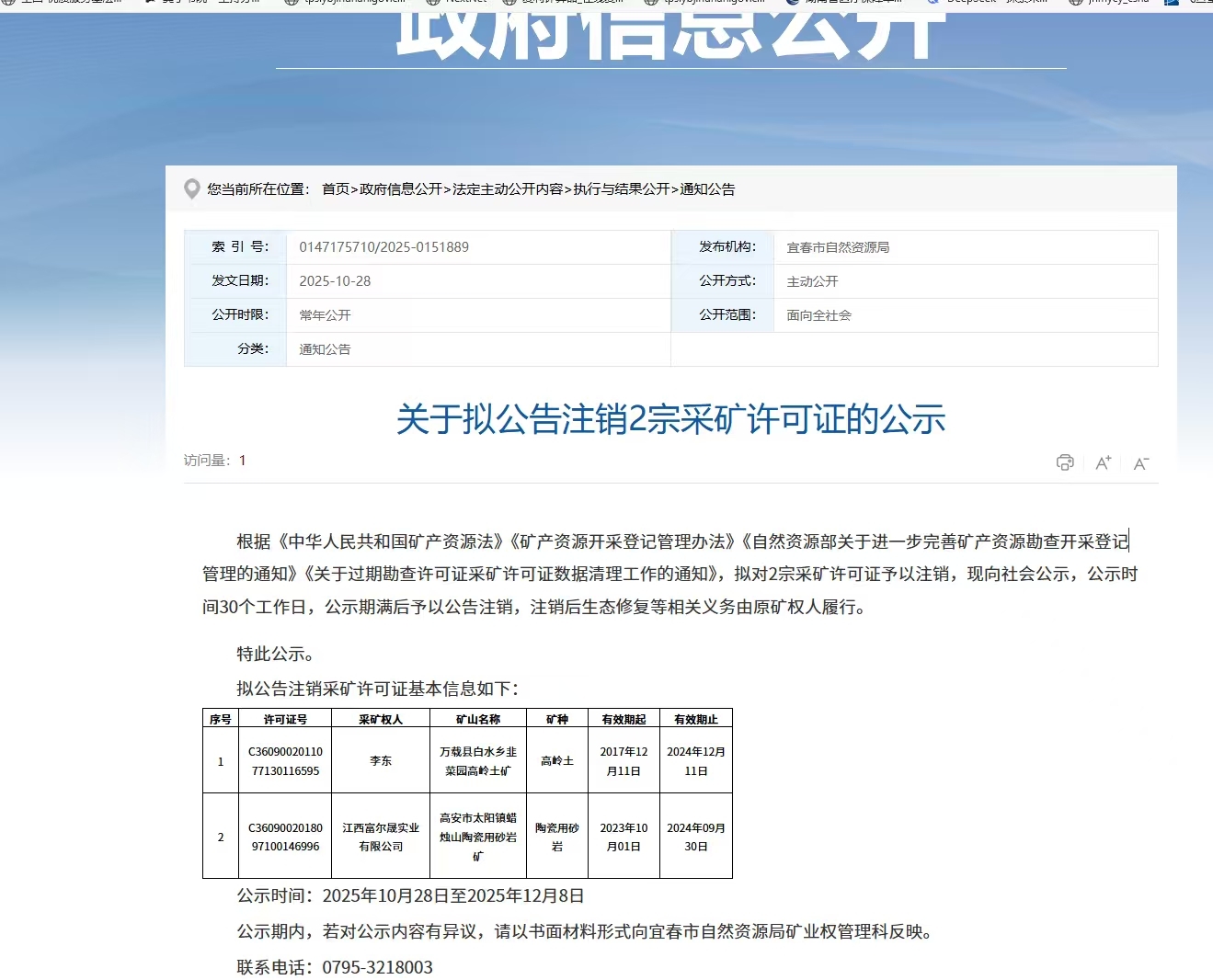This screenshot has width=1213, height=980.
Task: Click the 公开范围 label
Action: point(727,314)
